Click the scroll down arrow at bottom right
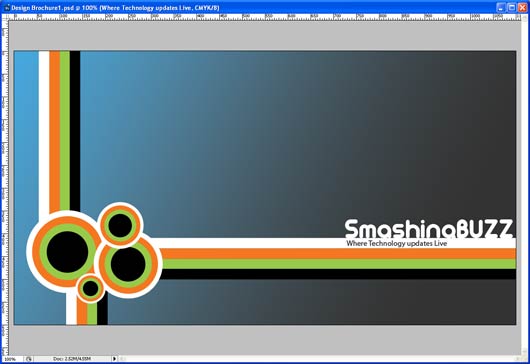The height and width of the screenshot is (364, 530). [x=524, y=351]
